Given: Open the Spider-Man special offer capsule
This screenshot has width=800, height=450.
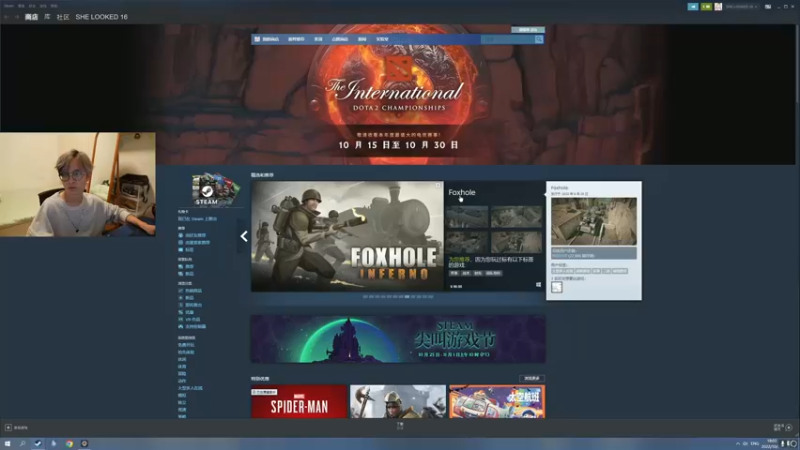Looking at the screenshot, I should (298, 402).
